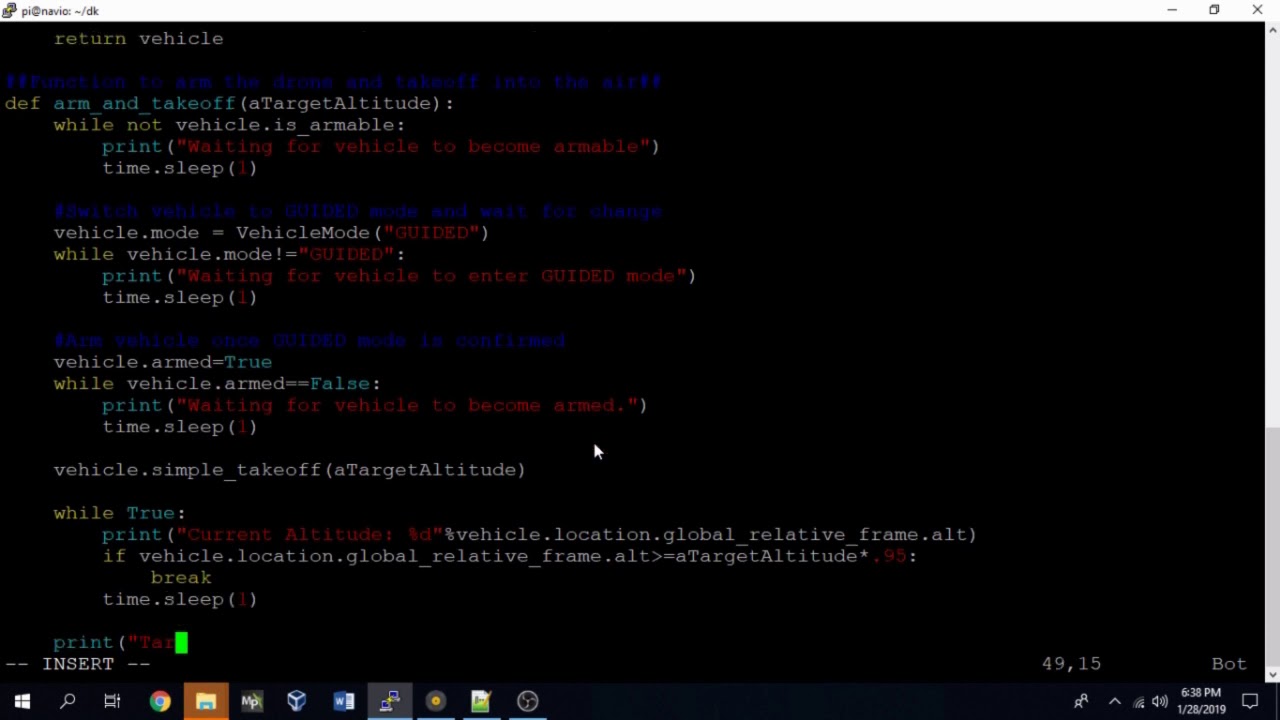The width and height of the screenshot is (1280, 720).
Task: Open the Windows Start menu
Action: [22, 701]
